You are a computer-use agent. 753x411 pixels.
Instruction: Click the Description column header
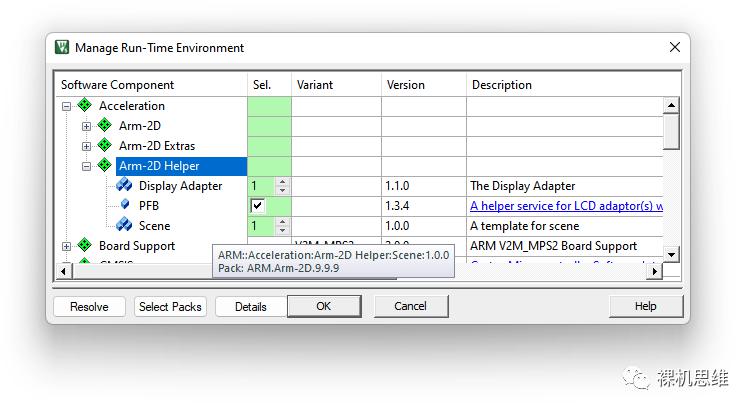[502, 85]
